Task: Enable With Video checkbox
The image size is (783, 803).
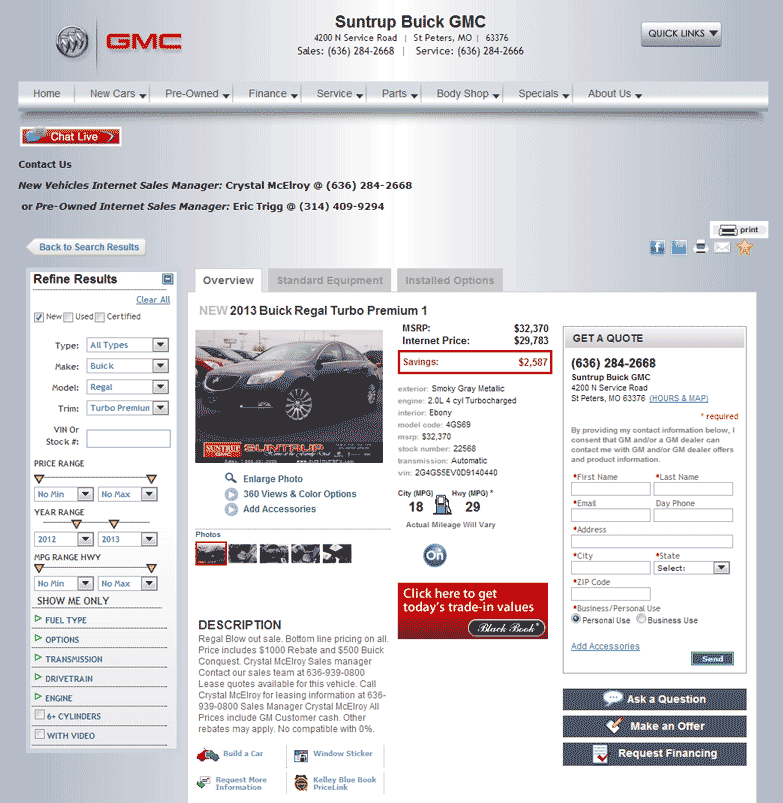Action: (39, 734)
